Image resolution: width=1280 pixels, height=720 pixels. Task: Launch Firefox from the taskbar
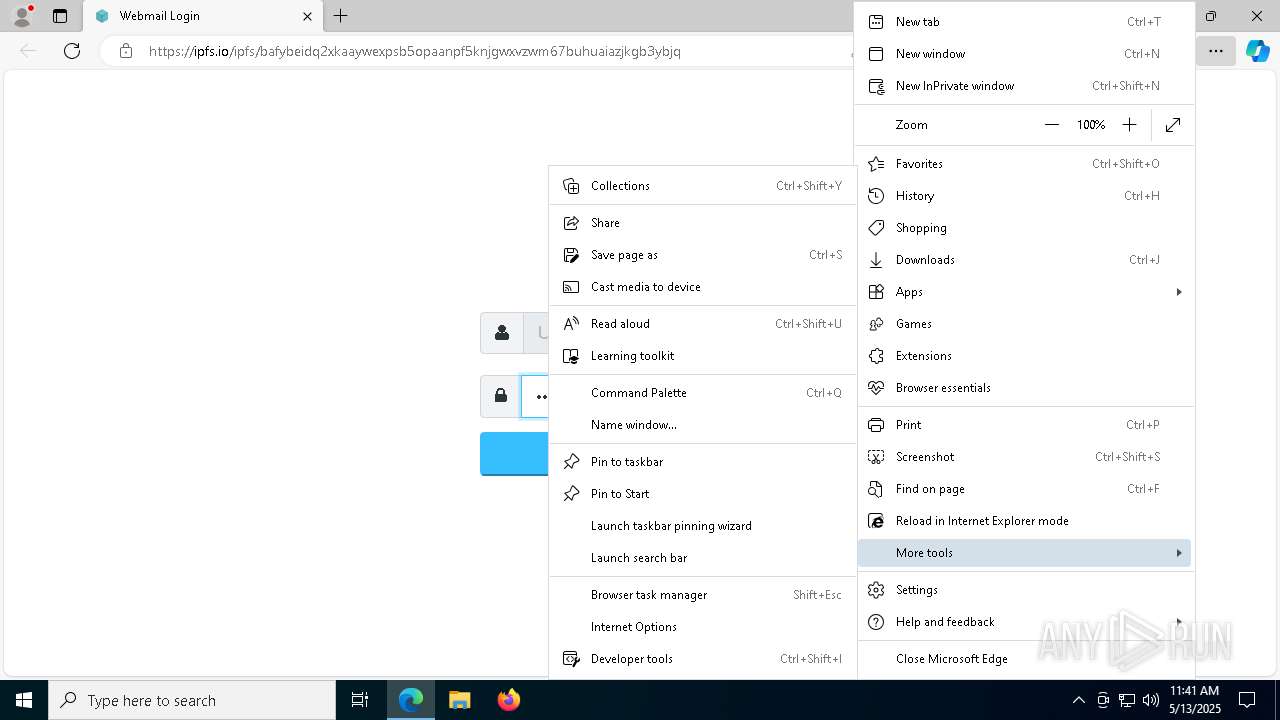point(508,700)
